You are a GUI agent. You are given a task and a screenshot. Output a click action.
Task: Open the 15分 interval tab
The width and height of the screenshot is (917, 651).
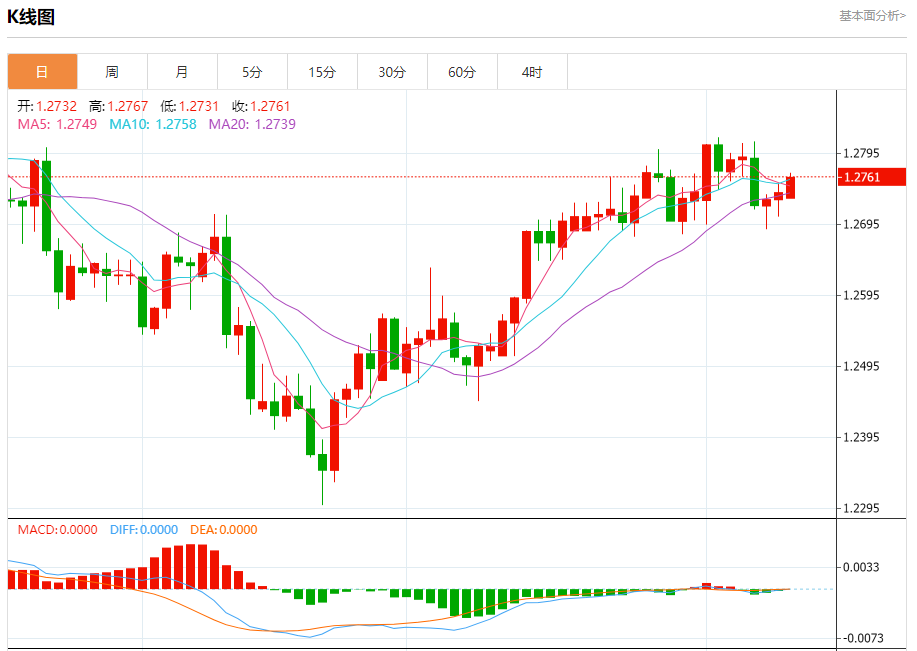(322, 72)
